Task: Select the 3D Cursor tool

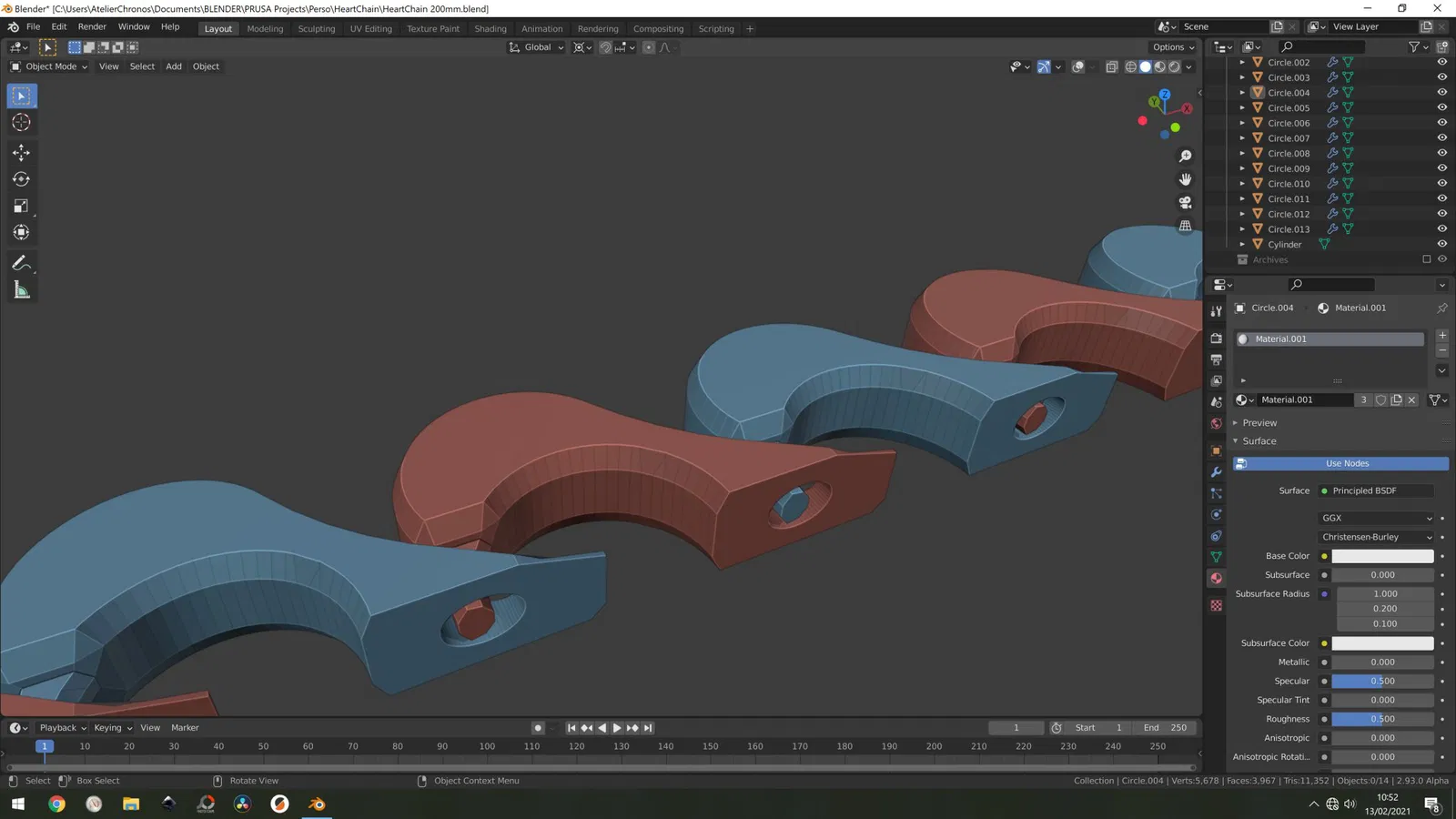Action: pyautogui.click(x=21, y=123)
